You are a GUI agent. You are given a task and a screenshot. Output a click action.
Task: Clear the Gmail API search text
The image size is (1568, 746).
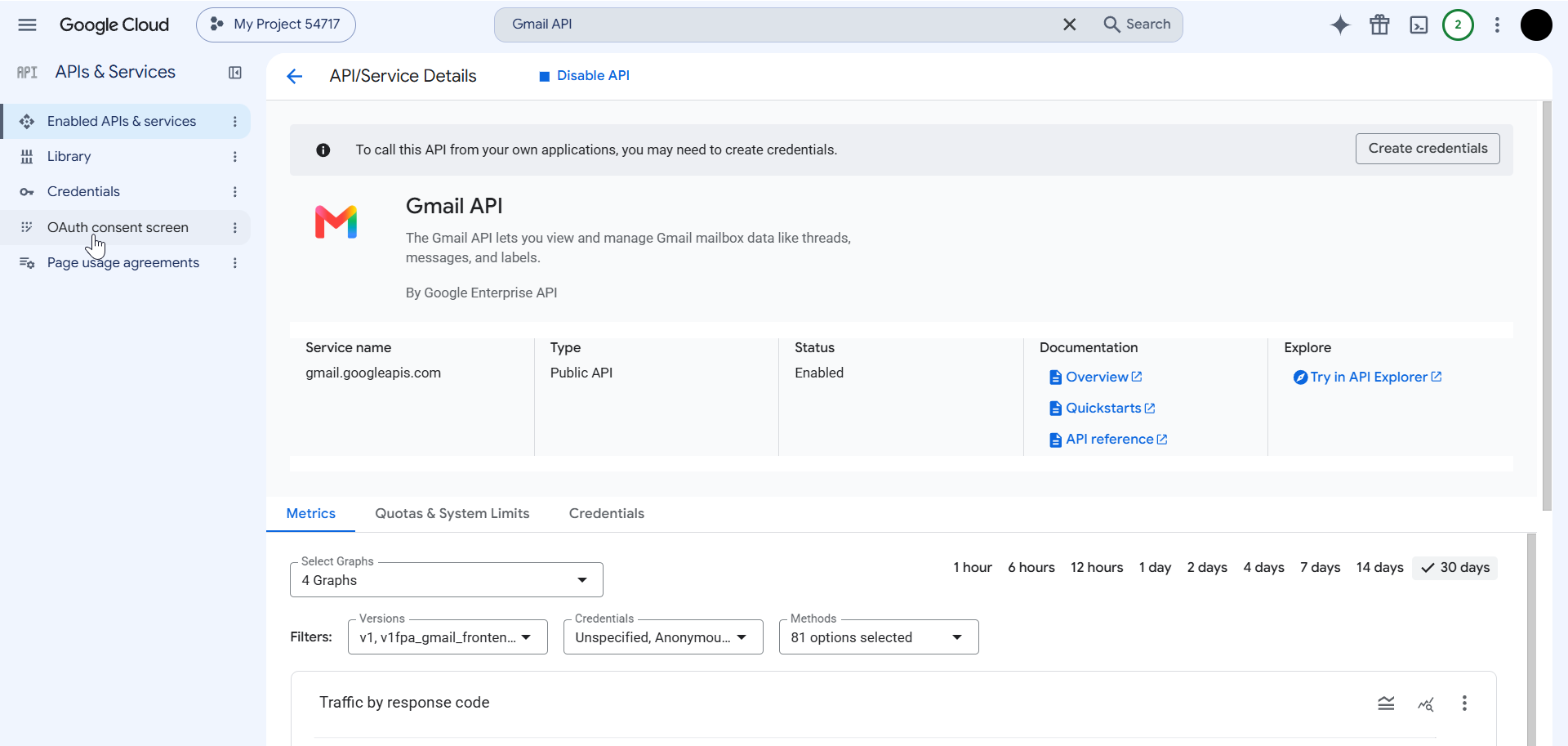point(1069,25)
